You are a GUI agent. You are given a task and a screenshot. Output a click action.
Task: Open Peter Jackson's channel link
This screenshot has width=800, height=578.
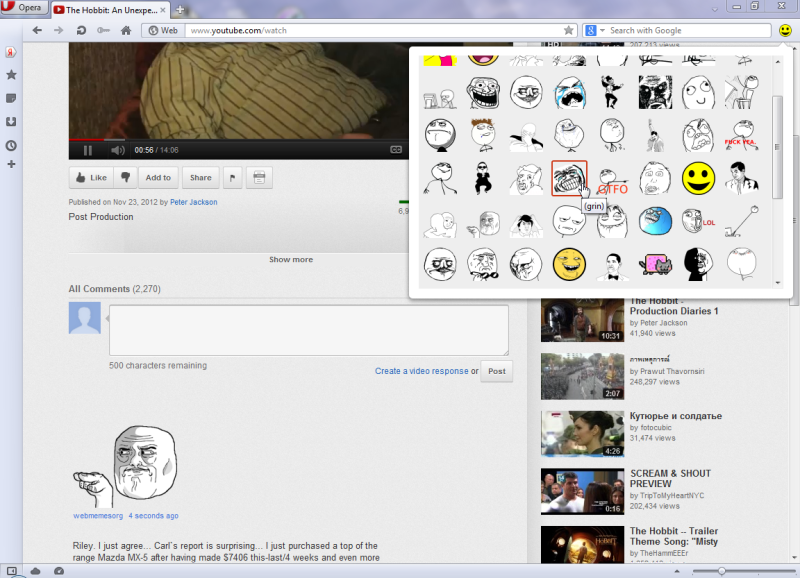click(x=193, y=202)
